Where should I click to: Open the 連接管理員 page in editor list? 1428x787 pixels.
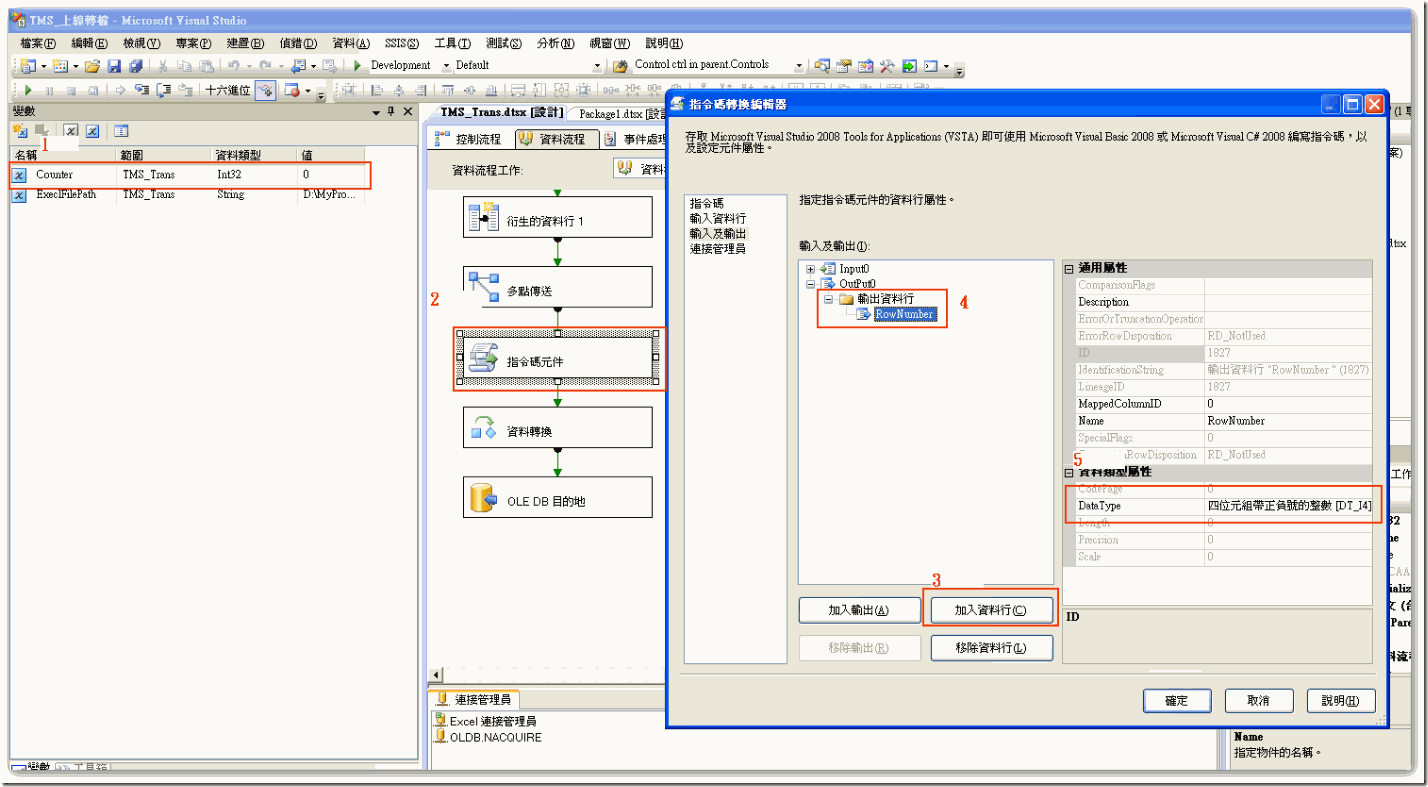click(717, 248)
